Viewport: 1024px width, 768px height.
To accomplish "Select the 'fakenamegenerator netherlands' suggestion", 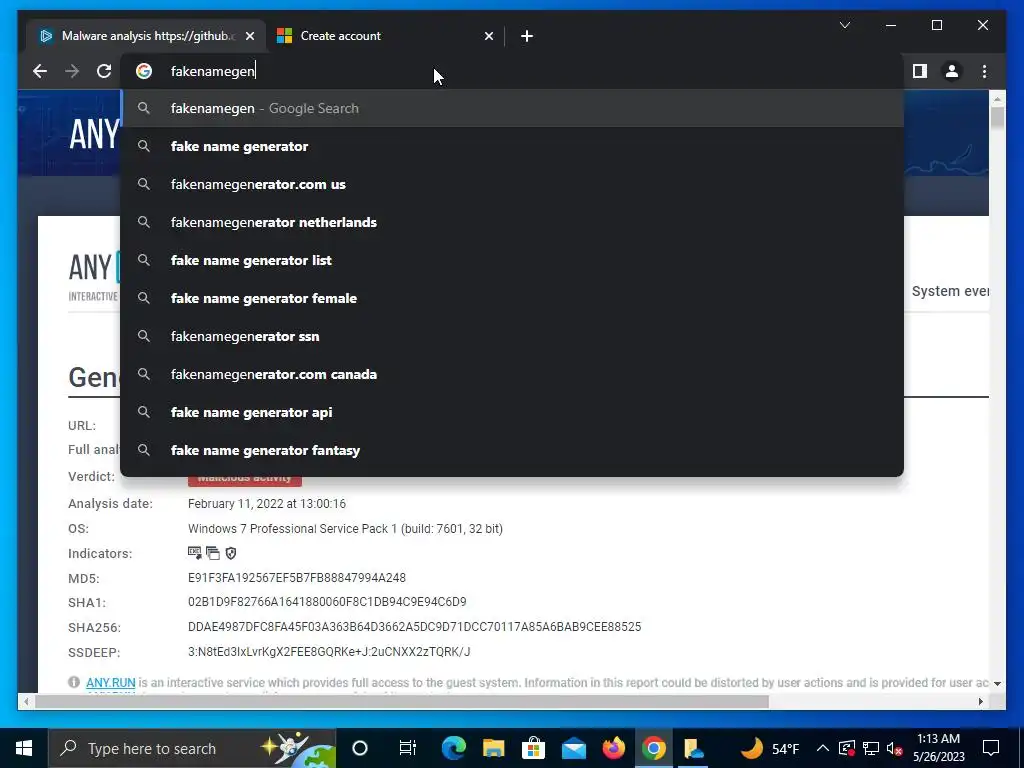I will click(512, 222).
